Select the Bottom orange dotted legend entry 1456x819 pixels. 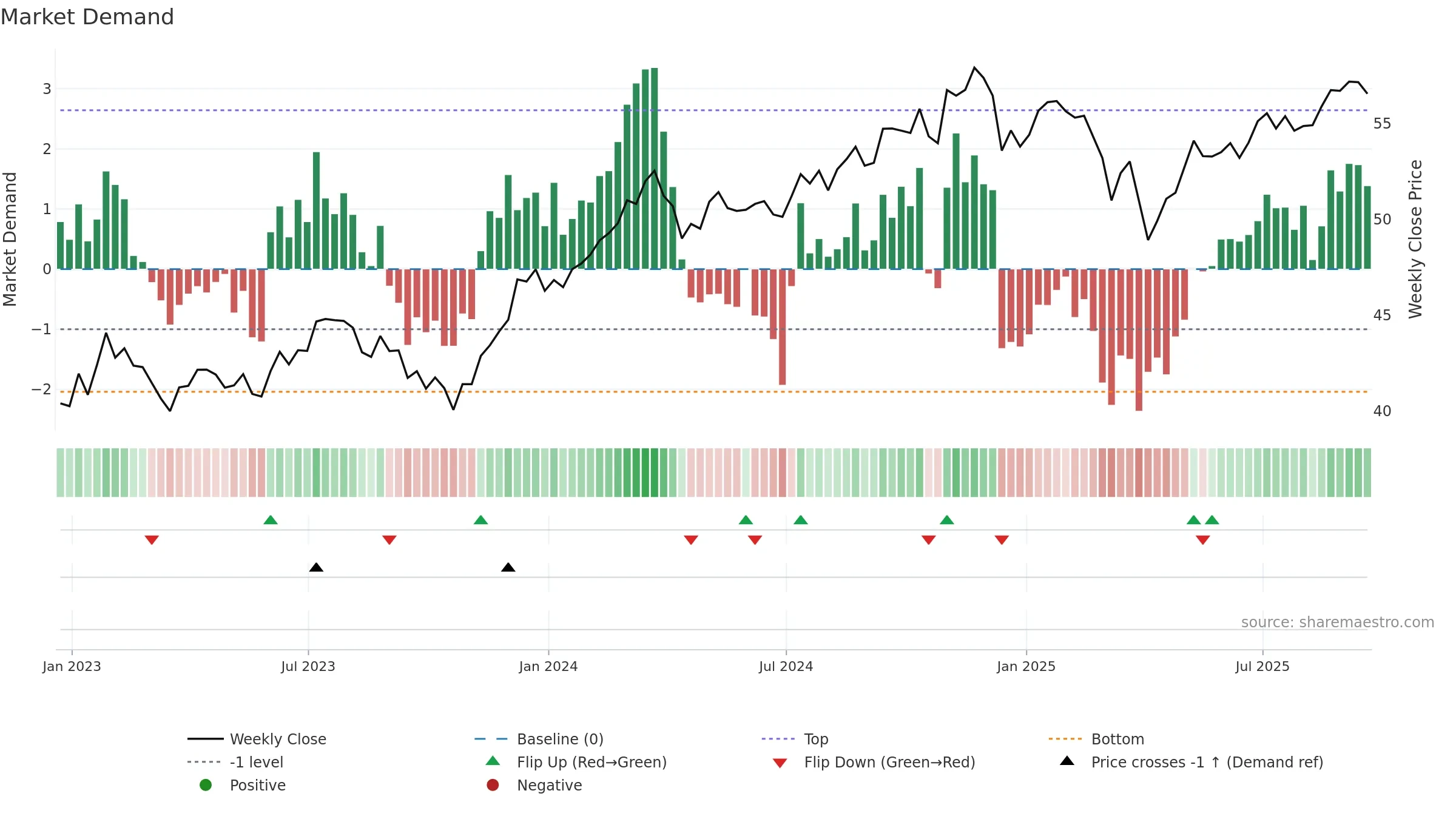1096,739
